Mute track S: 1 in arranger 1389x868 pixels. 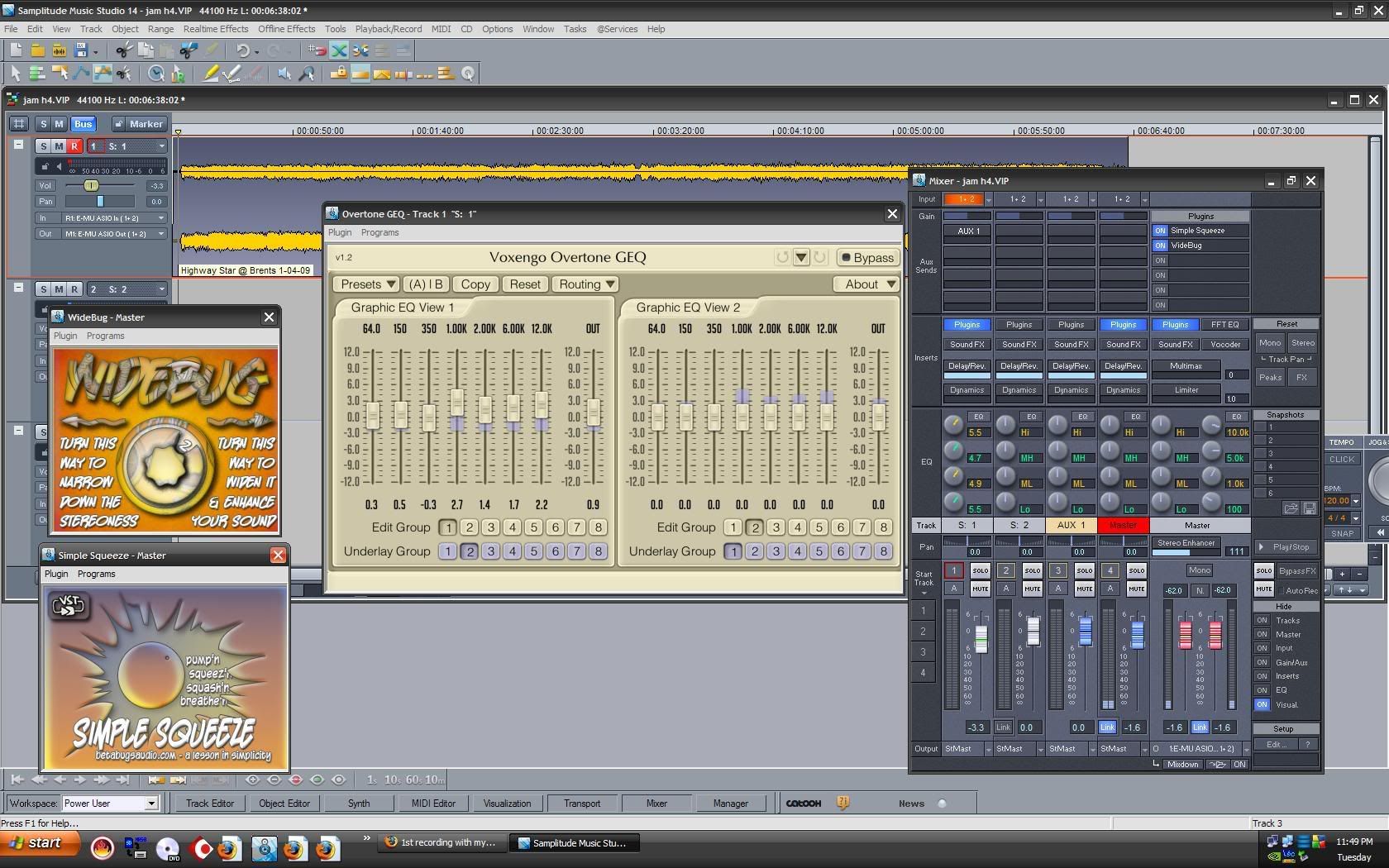59,146
